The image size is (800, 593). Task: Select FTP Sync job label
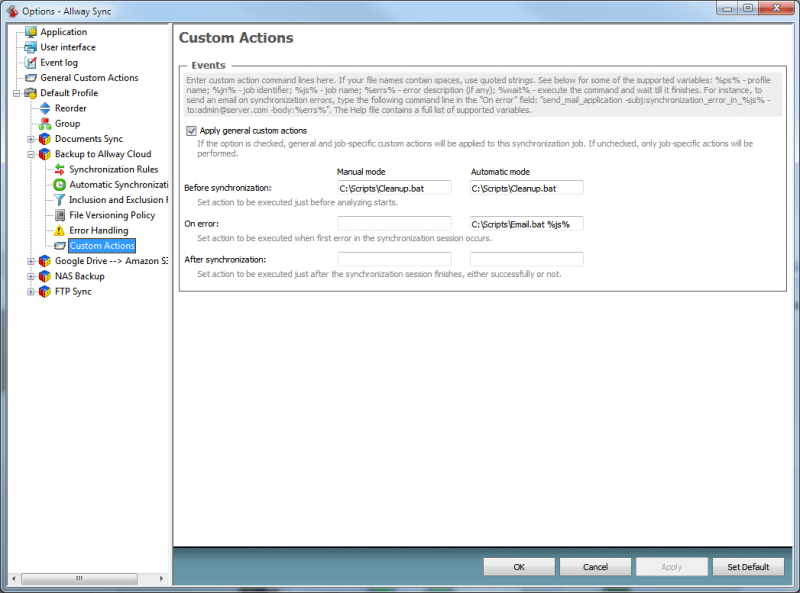pyautogui.click(x=73, y=291)
